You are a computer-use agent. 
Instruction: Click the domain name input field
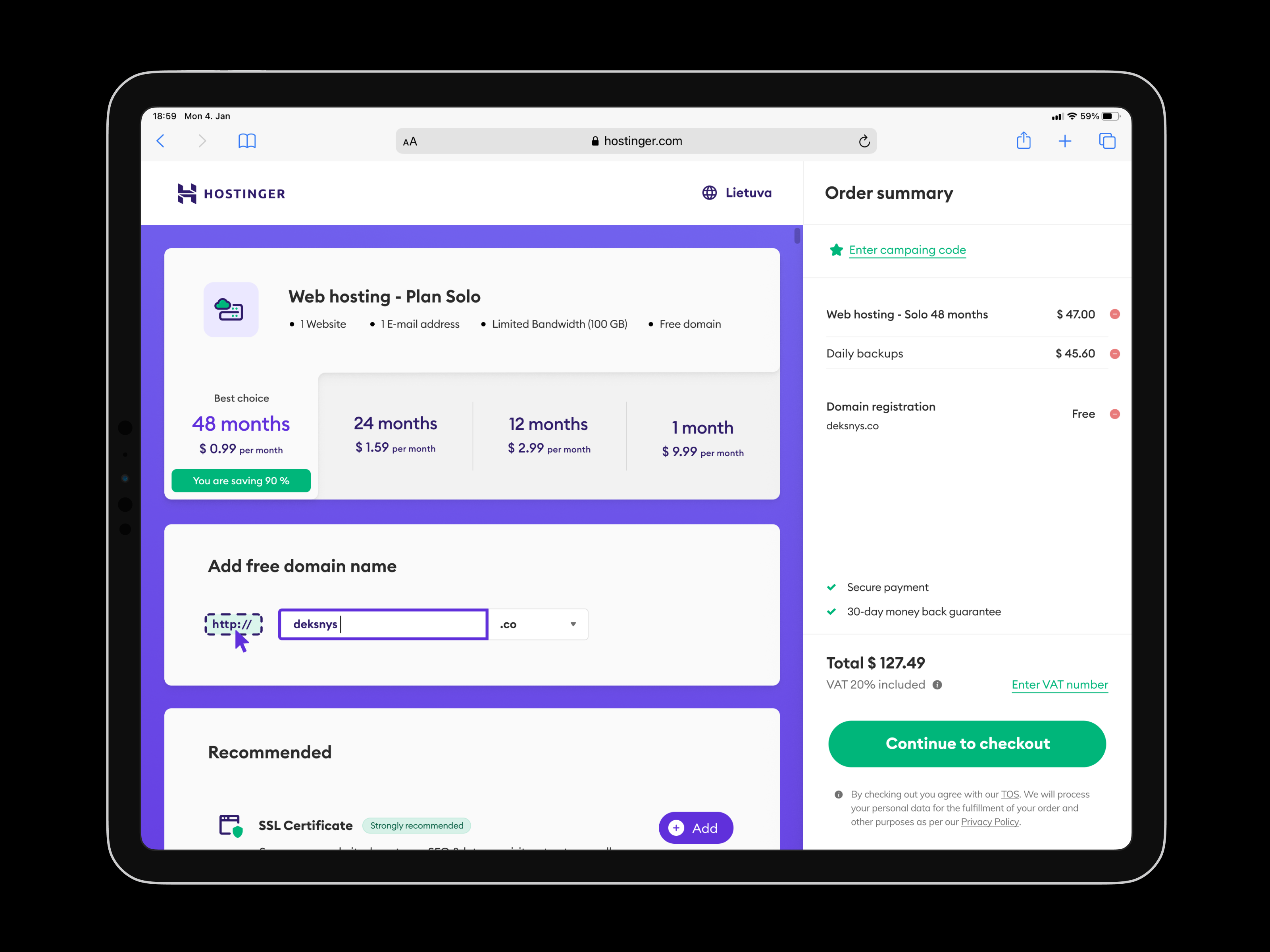383,624
